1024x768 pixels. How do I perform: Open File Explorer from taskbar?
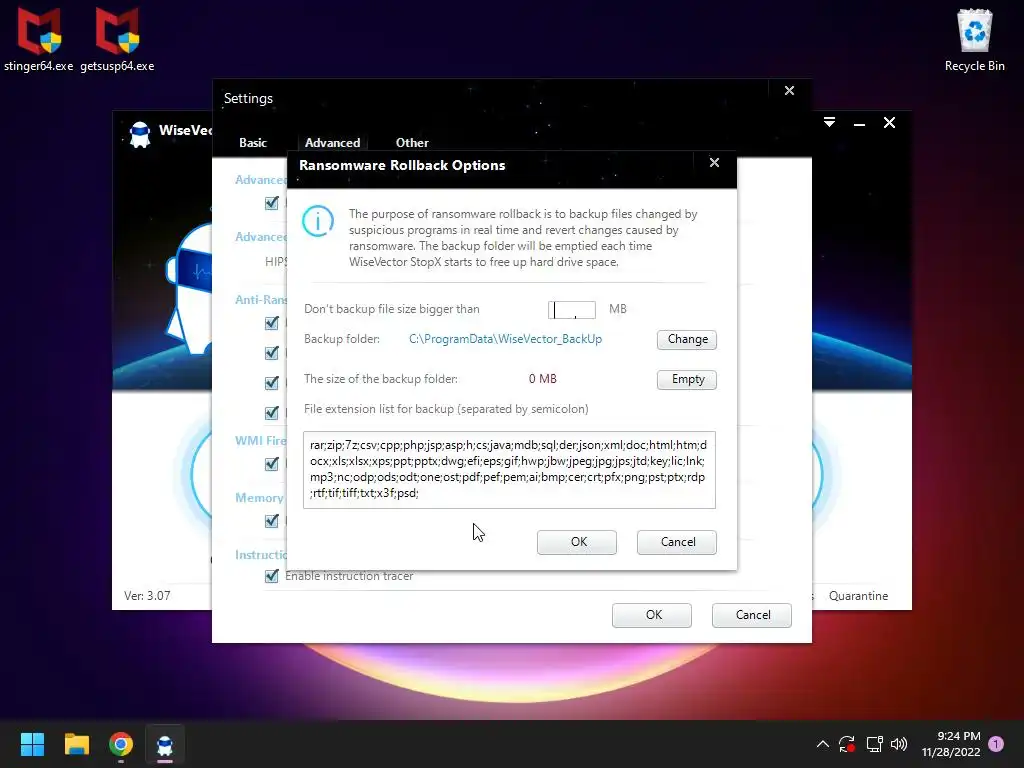tap(76, 744)
